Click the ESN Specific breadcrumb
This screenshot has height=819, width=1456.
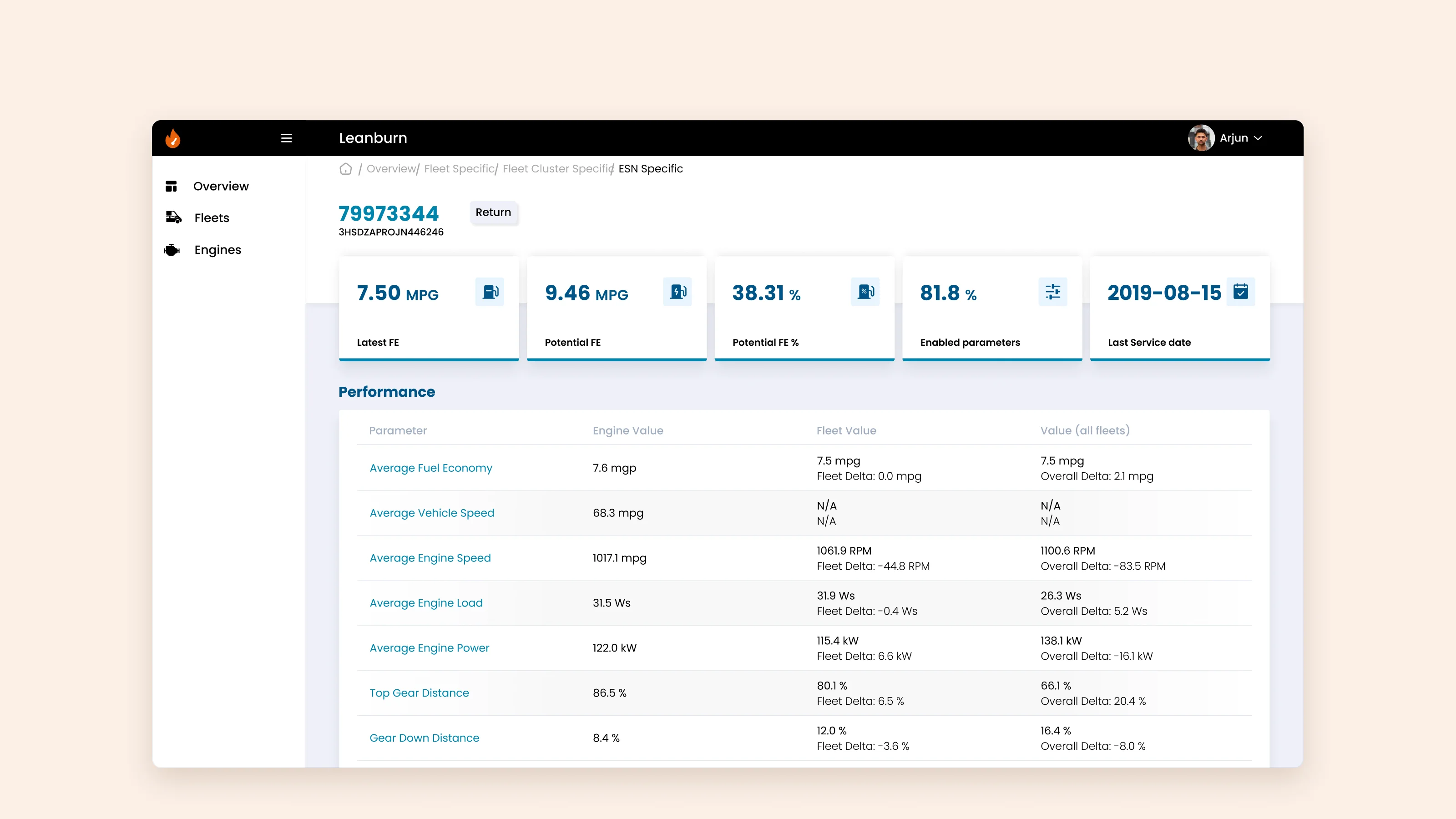coord(651,168)
